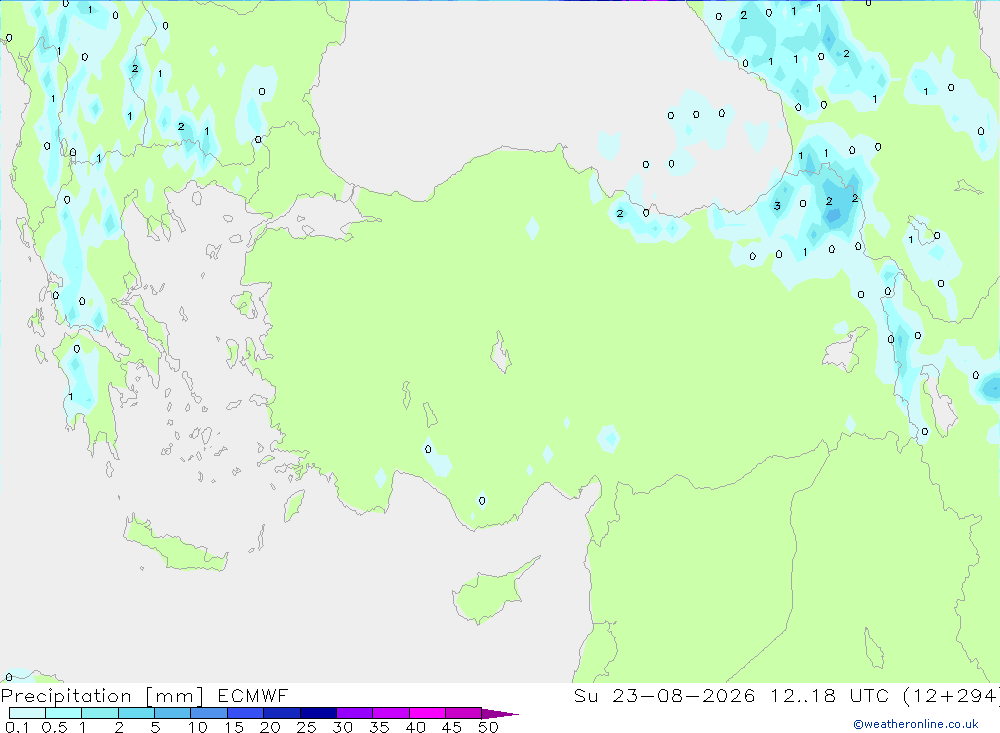1000x733 pixels.
Task: Choose the 15–20 mm legend swatch
Action: (246, 713)
